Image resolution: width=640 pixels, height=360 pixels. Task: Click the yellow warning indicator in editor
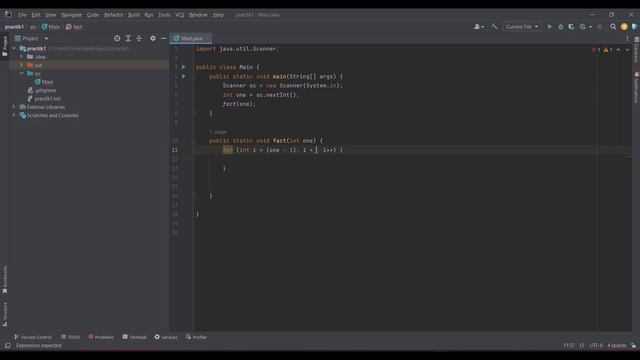tap(608, 50)
